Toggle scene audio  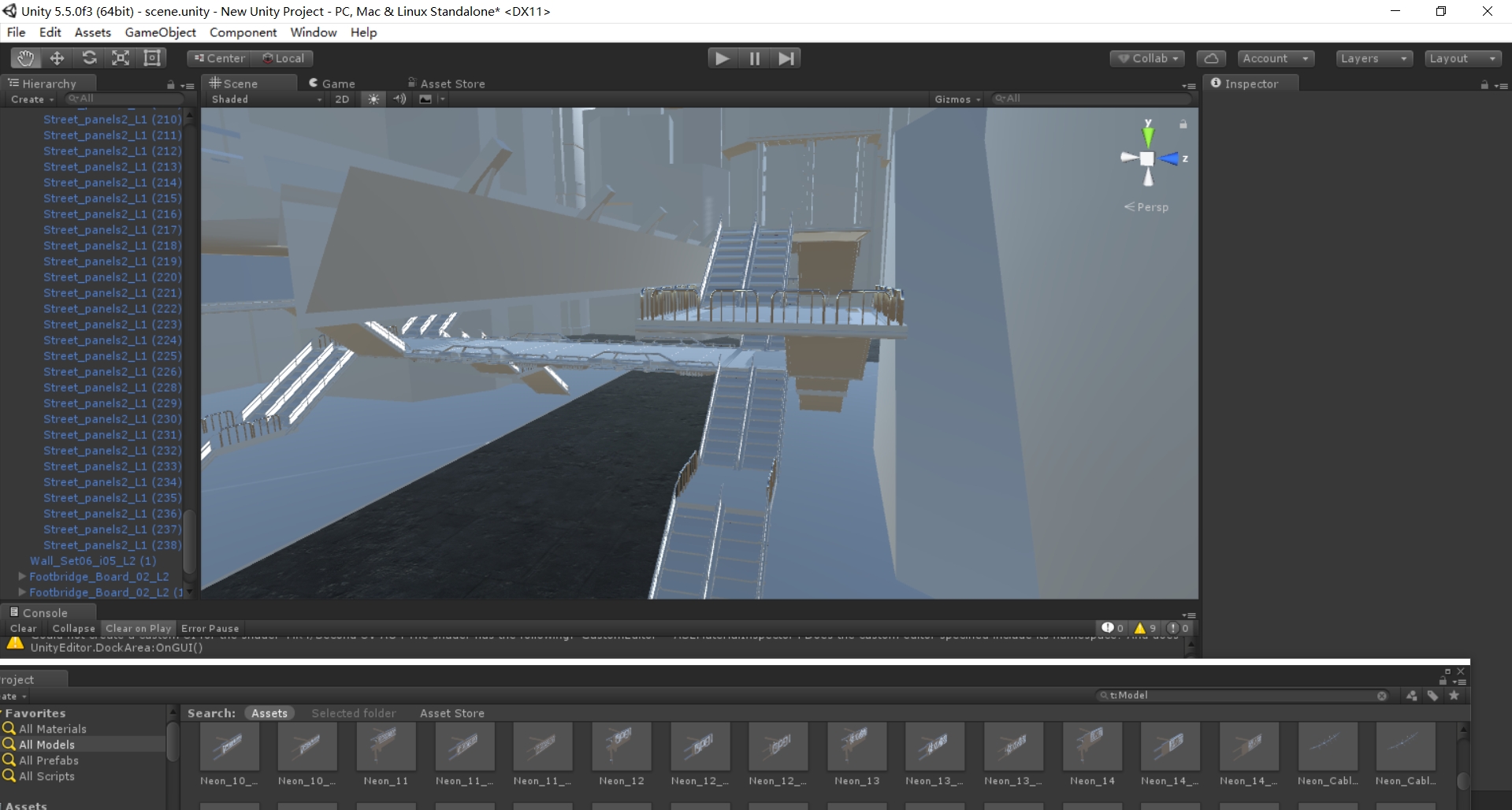399,99
